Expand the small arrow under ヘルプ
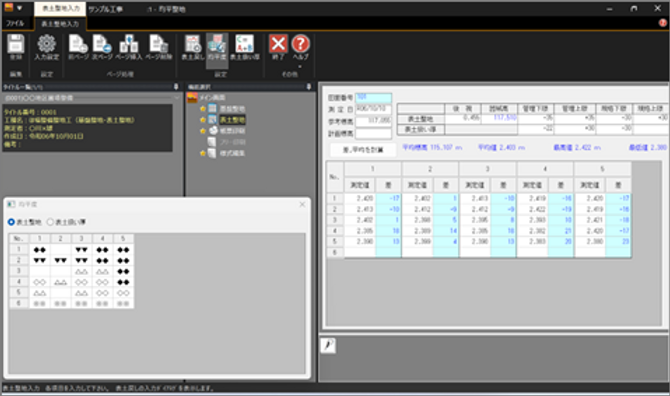The image size is (670, 396). coord(300,66)
